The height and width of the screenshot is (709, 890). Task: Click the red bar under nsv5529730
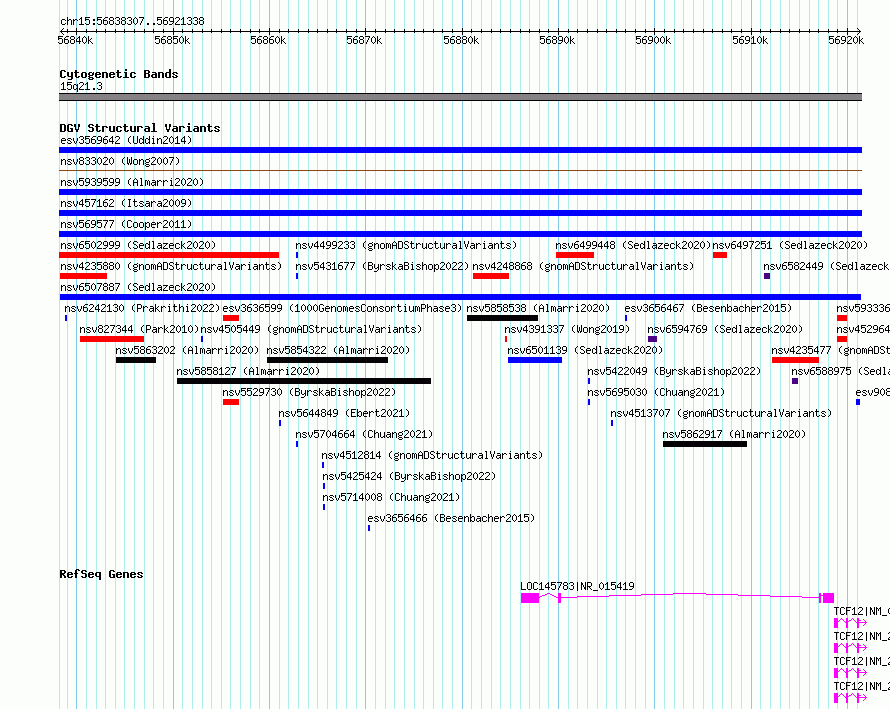[231, 402]
